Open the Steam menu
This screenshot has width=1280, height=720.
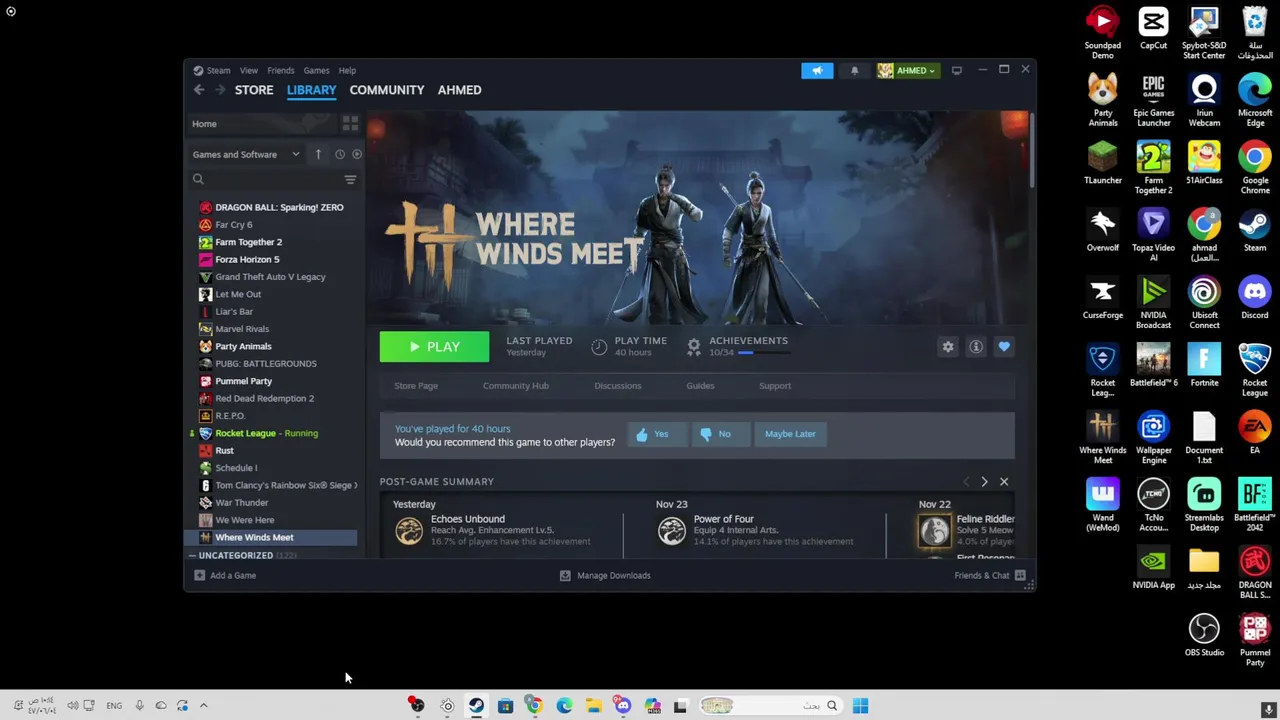click(x=212, y=70)
